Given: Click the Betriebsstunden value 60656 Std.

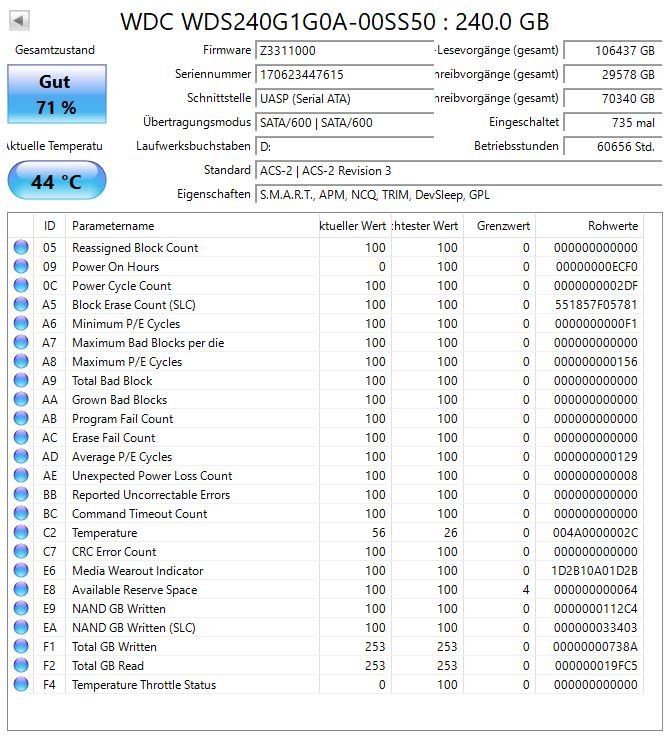Looking at the screenshot, I should tap(613, 147).
